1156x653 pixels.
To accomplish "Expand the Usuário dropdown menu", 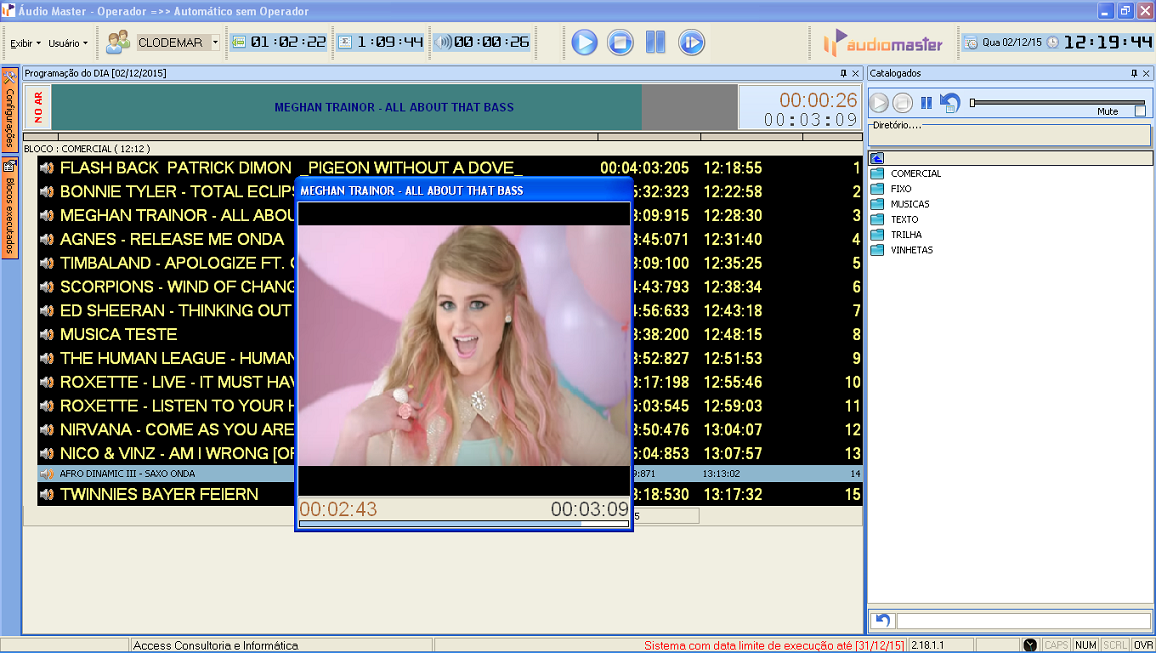I will coord(68,43).
